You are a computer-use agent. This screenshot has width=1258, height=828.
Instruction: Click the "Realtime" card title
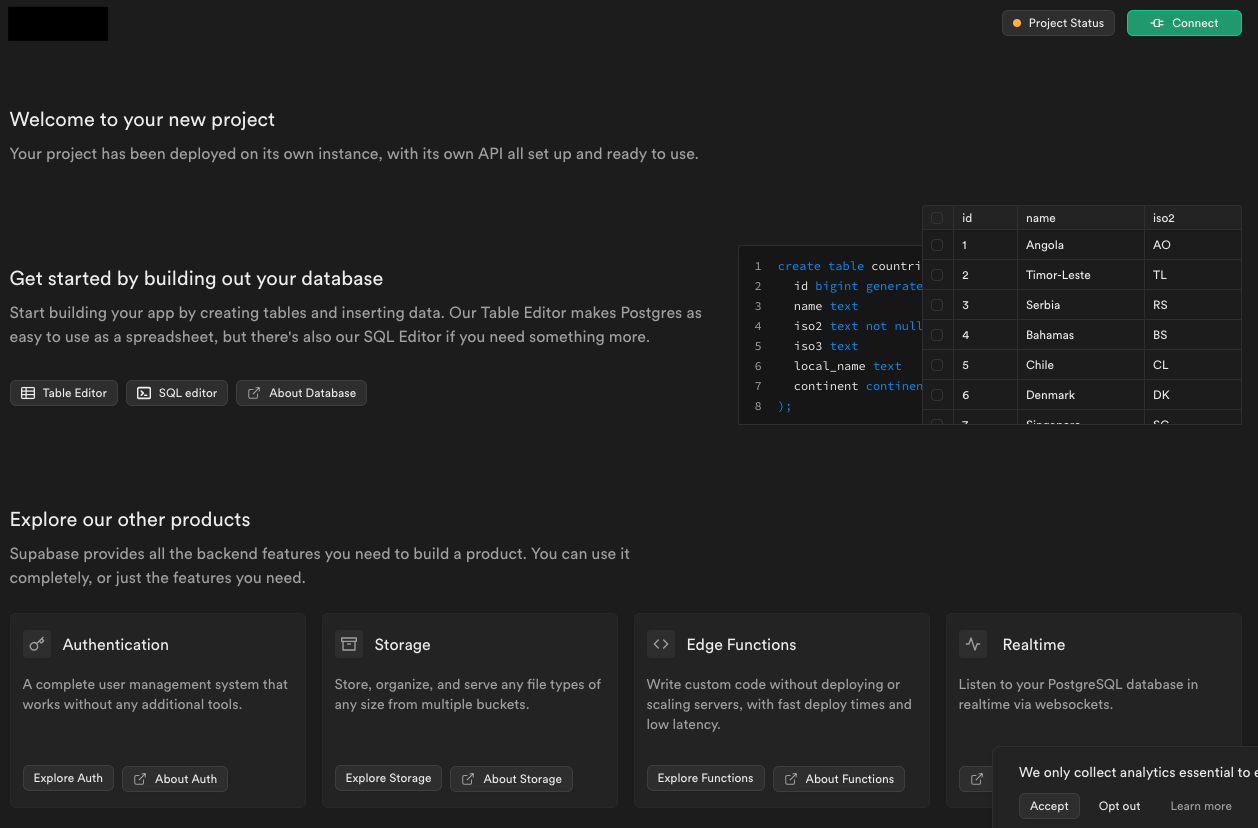1034,645
